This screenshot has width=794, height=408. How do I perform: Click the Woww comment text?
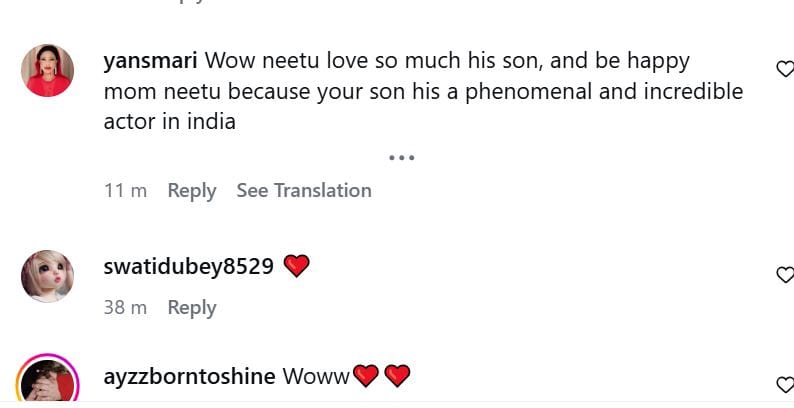tap(316, 377)
